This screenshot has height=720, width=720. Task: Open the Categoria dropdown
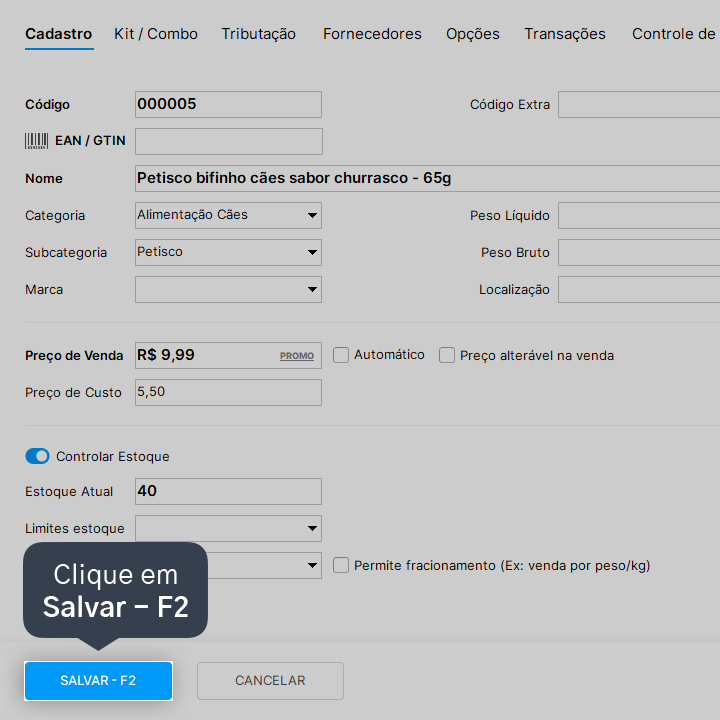tap(228, 215)
